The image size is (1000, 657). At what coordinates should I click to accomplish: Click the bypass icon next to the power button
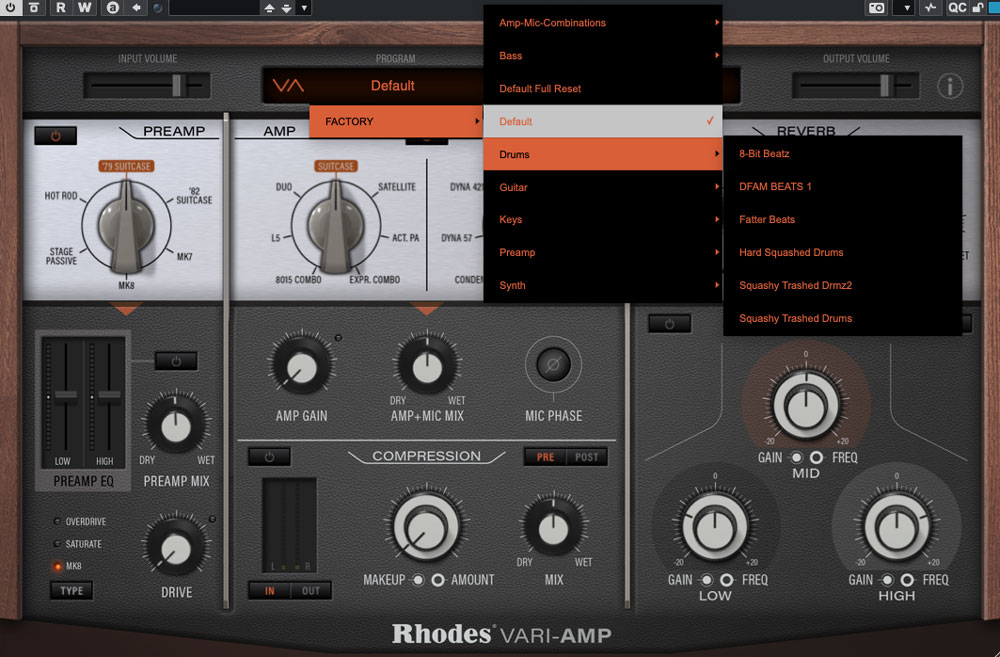(34, 8)
